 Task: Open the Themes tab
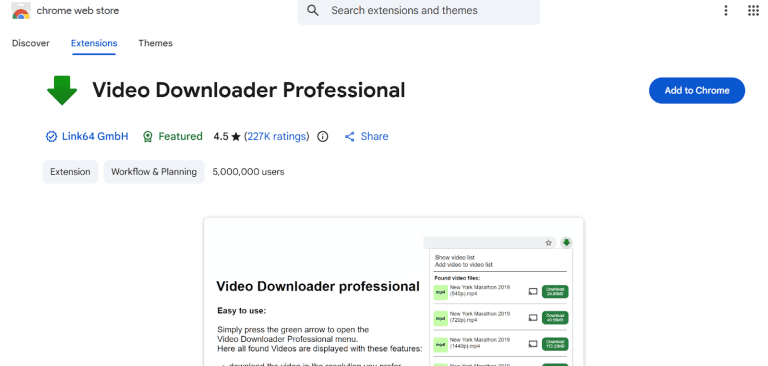[x=155, y=43]
